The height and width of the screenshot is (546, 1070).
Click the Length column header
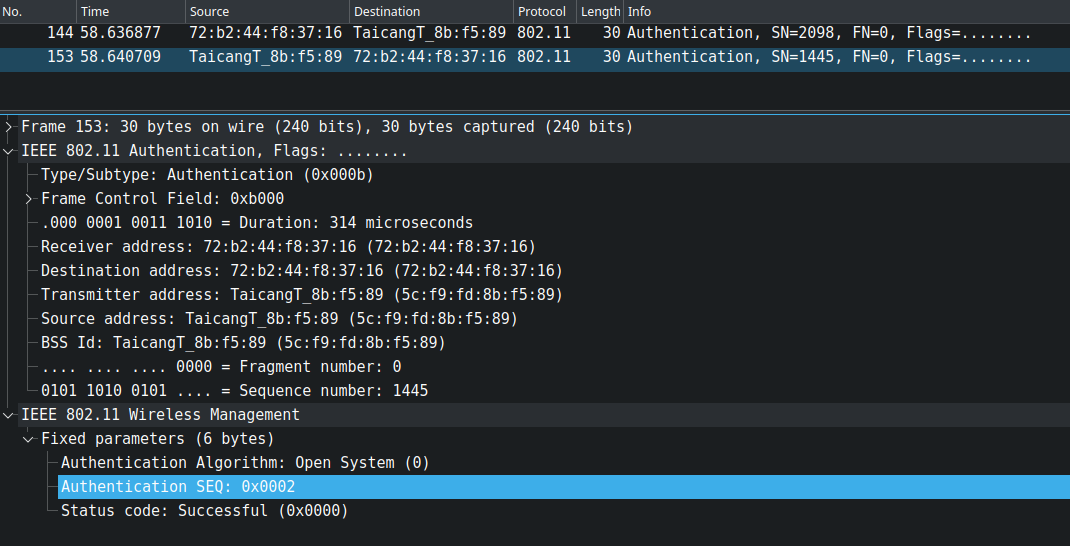tap(600, 11)
